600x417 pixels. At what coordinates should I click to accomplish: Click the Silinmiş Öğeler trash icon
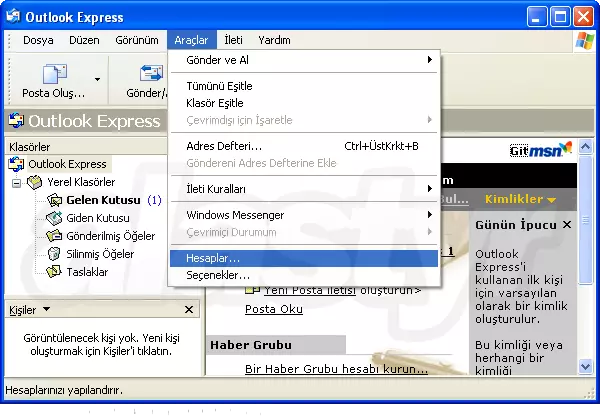point(54,254)
